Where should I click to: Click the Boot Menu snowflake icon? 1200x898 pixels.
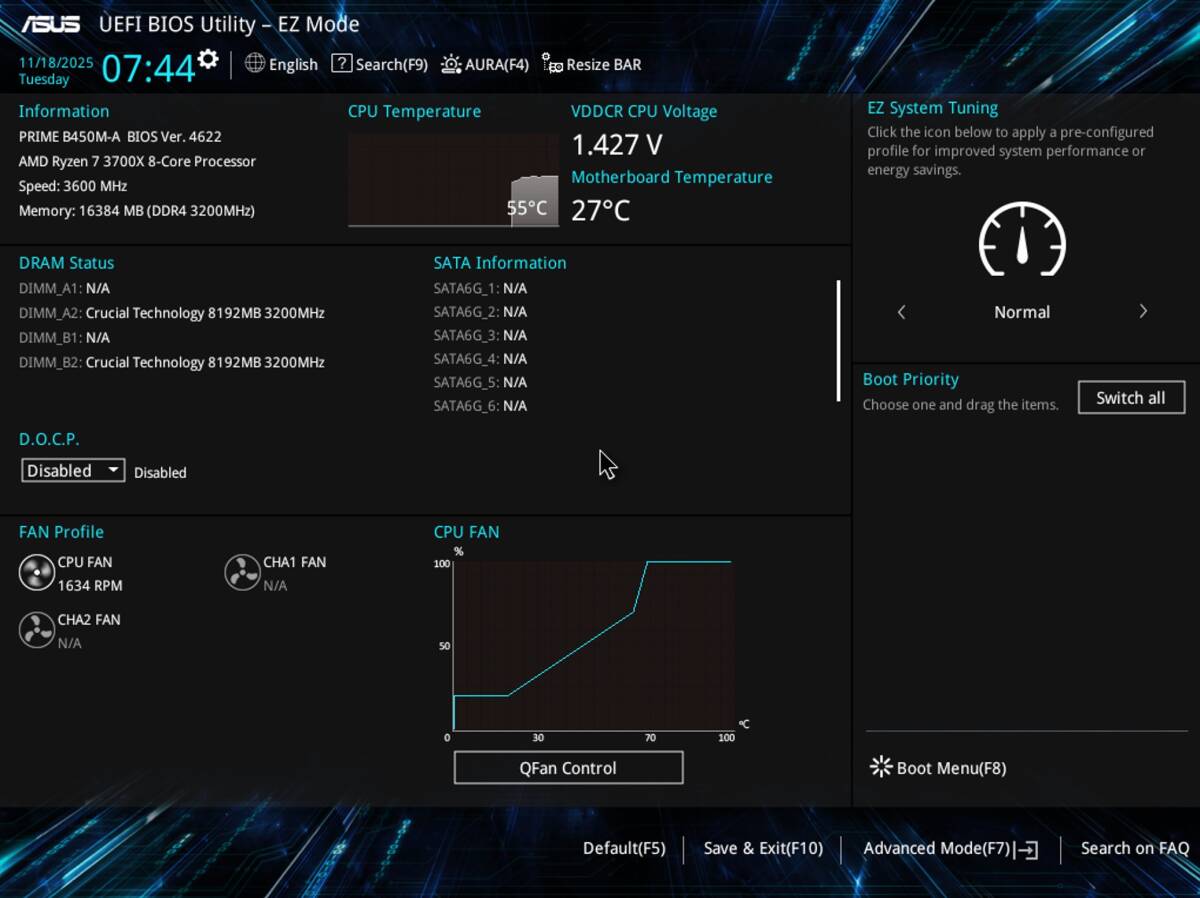(881, 767)
